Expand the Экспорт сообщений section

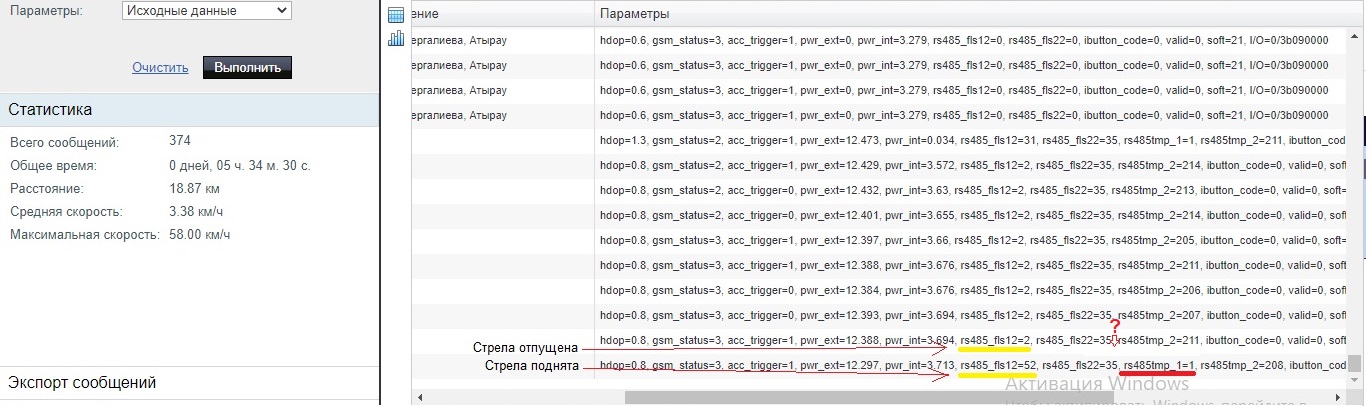(189, 383)
